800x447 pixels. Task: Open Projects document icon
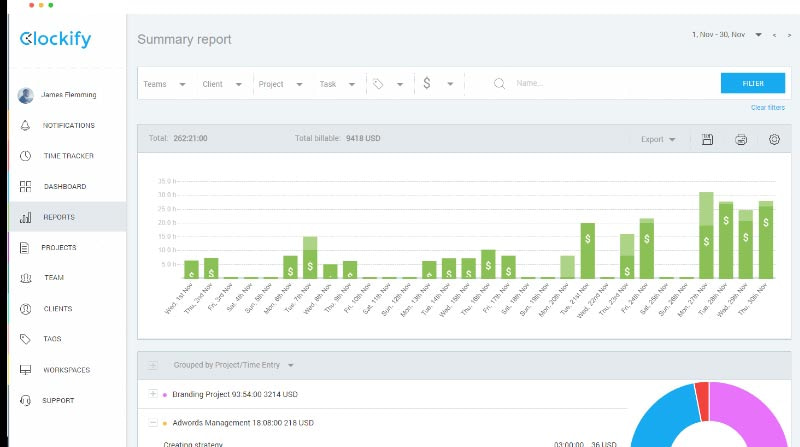[24, 247]
